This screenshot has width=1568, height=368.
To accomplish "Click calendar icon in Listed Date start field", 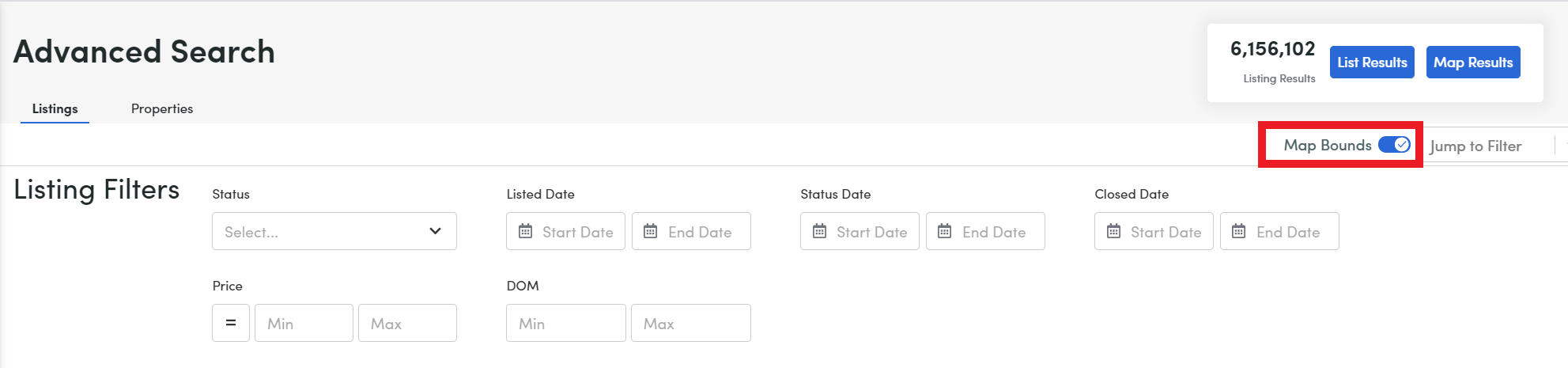I will coord(525,231).
